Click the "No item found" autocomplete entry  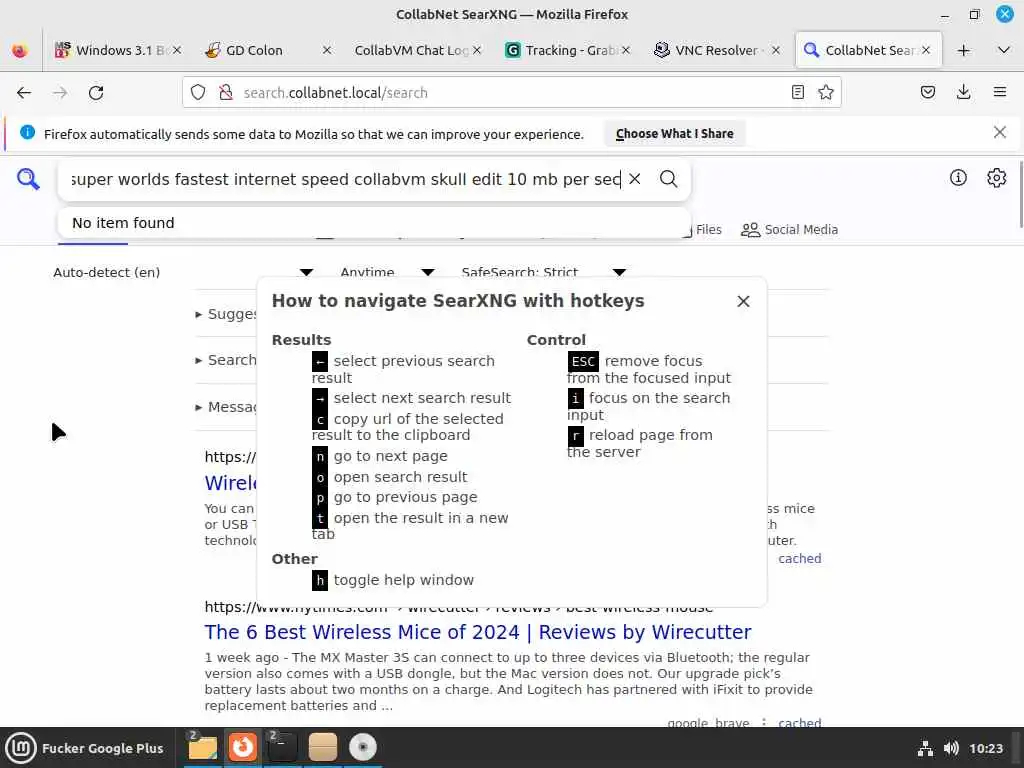click(x=374, y=223)
